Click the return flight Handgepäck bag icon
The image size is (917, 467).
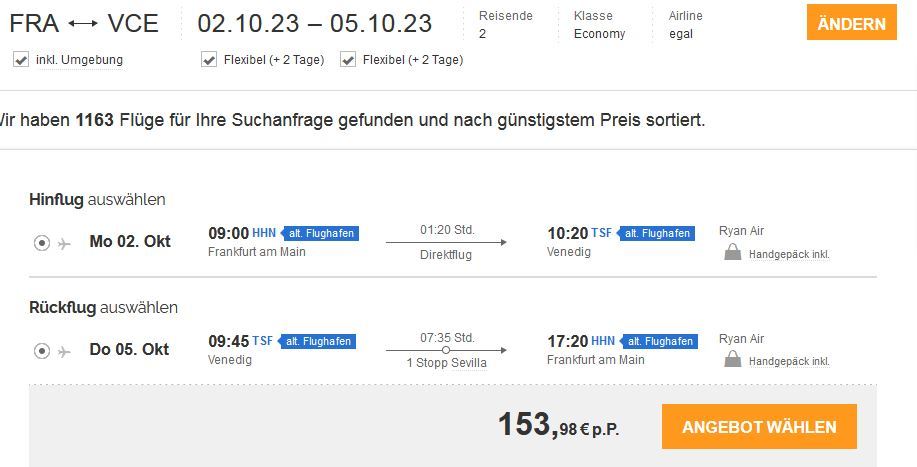(x=733, y=361)
